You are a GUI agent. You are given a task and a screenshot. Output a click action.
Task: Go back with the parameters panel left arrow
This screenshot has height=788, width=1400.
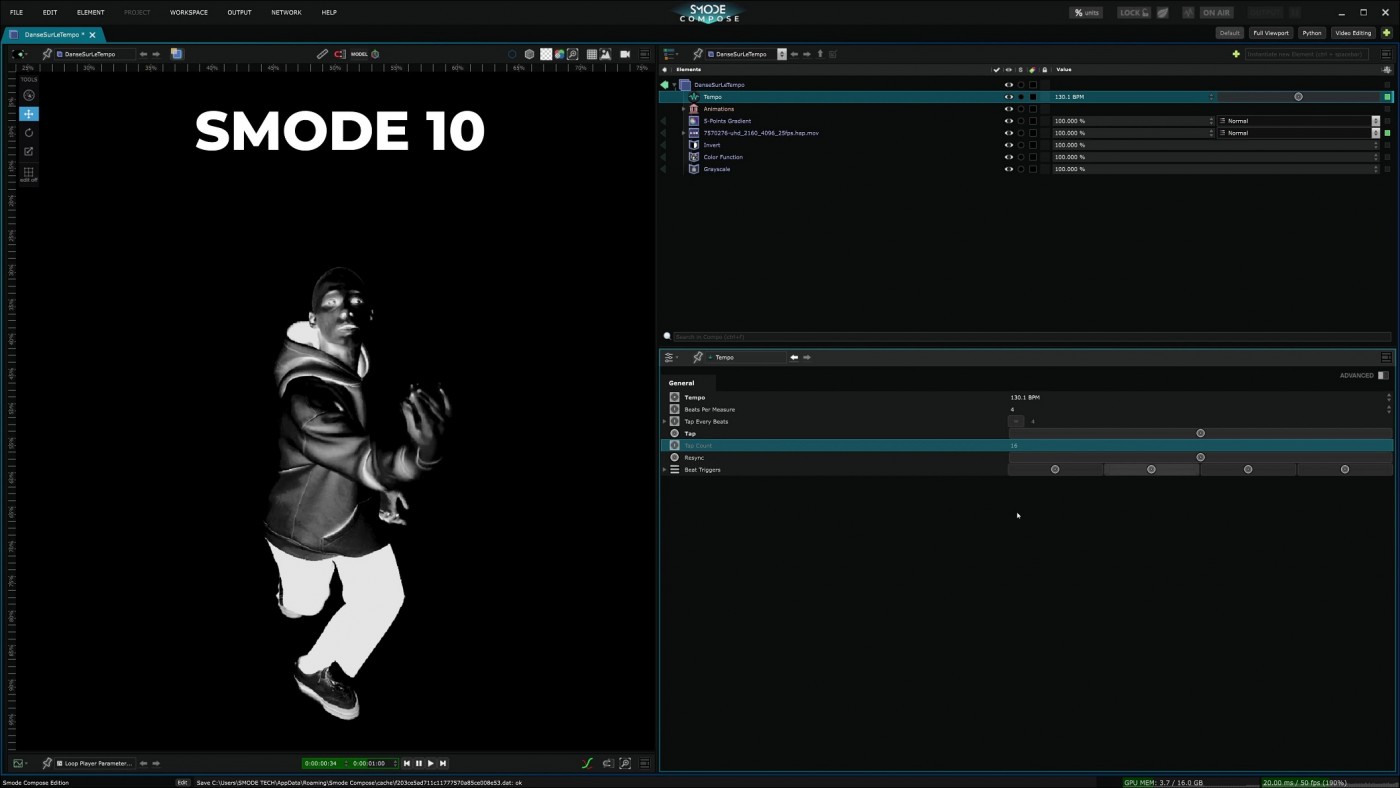coord(794,357)
